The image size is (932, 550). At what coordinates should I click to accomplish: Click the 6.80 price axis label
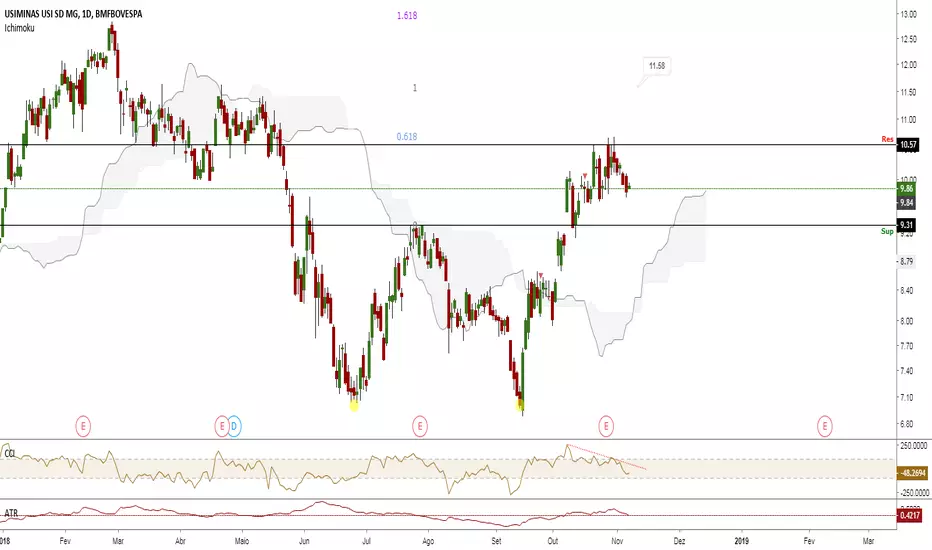coord(906,424)
